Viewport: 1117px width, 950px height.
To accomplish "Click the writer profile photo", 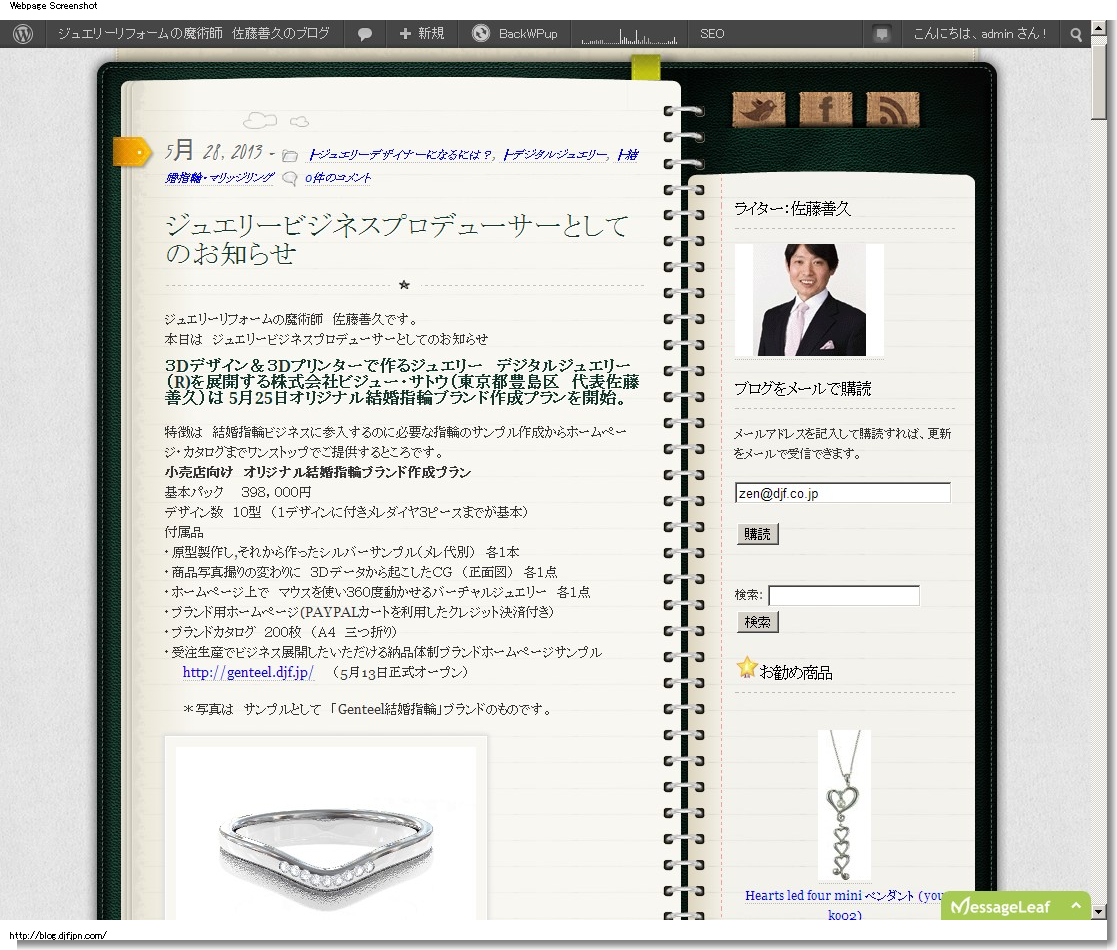I will pyautogui.click(x=809, y=300).
